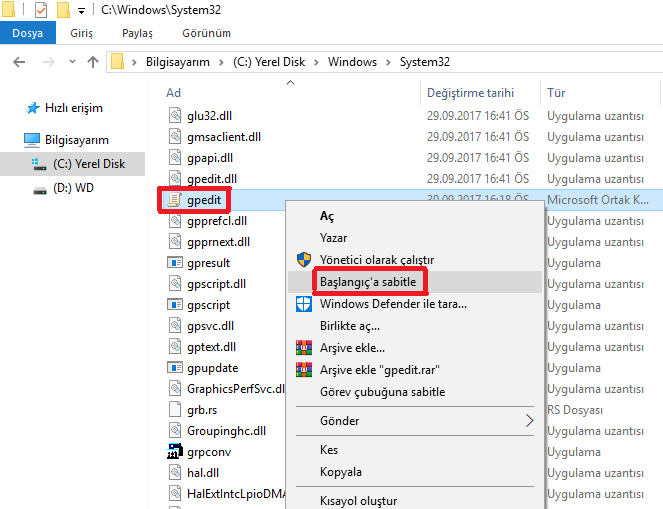Select (C:) Yerel Disk drive in sidebar
The width and height of the screenshot is (663, 509).
coord(72,164)
